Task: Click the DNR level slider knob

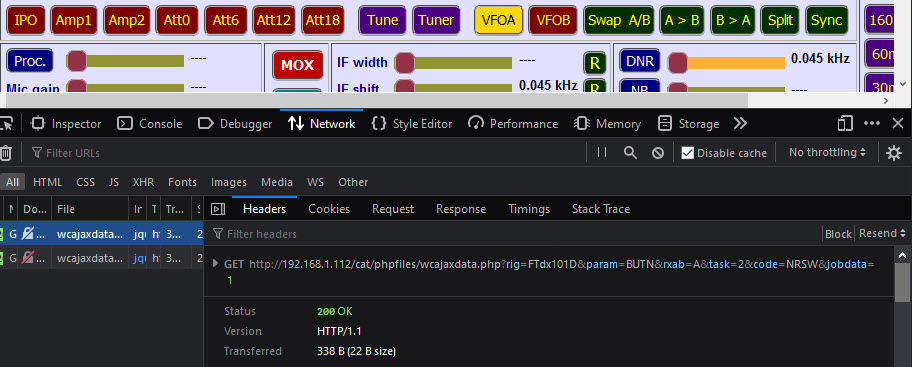Action: [x=677, y=62]
